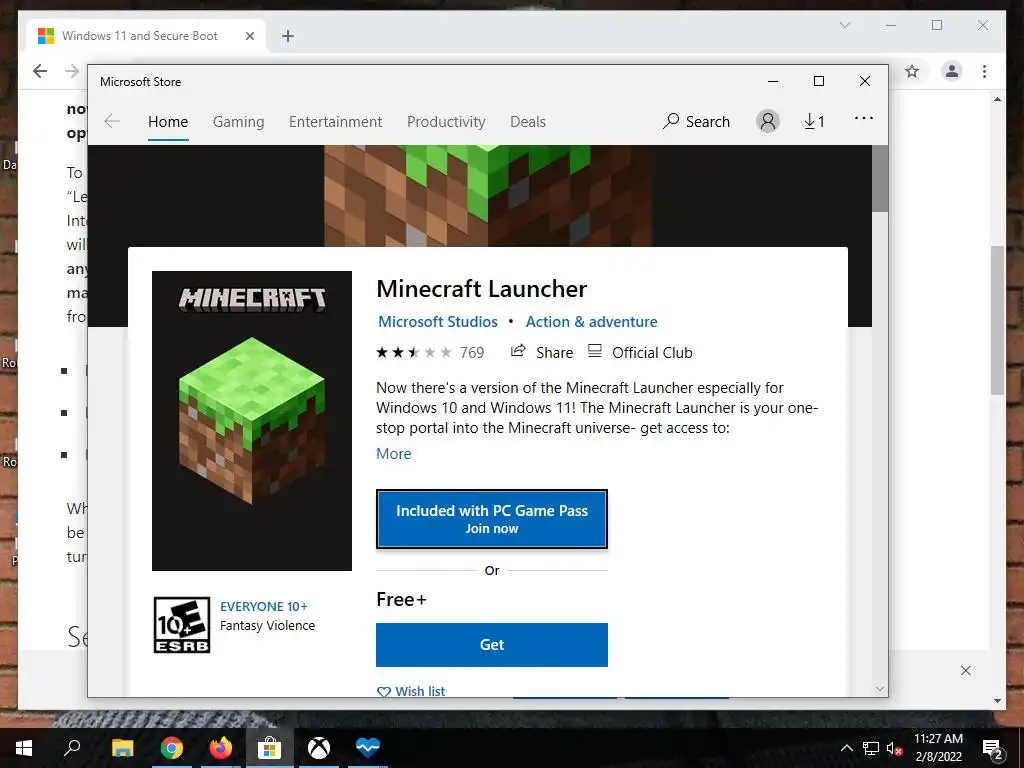The image size is (1024, 768).
Task: Open the Deals tab
Action: tap(528, 121)
